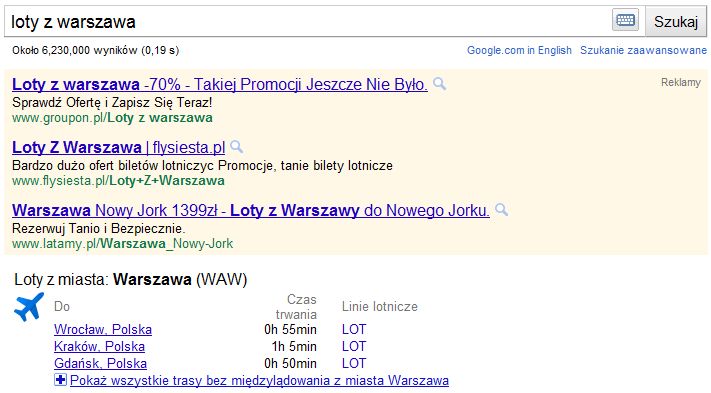Click the '0h 55min' duration value
Viewport: 711px width, 393px height.
click(x=290, y=329)
